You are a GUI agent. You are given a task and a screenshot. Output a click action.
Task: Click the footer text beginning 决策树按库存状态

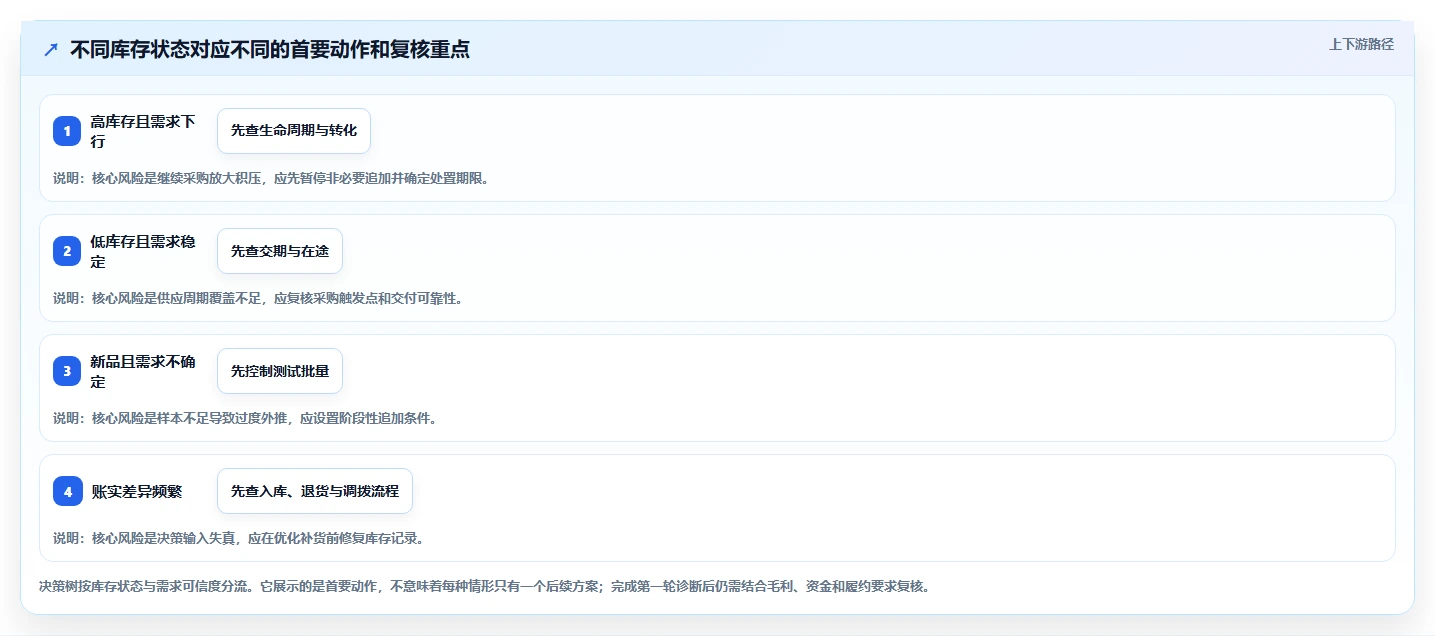(x=484, y=586)
